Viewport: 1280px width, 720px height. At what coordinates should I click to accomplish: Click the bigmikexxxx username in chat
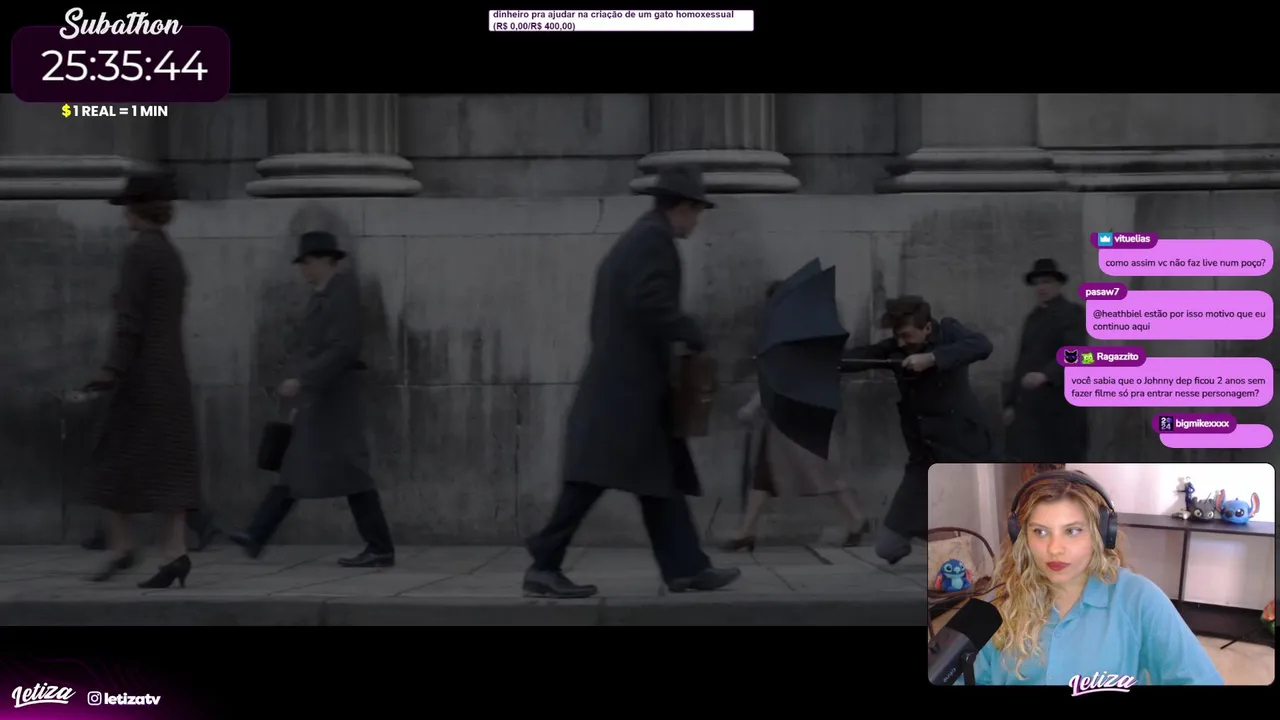tap(1202, 424)
